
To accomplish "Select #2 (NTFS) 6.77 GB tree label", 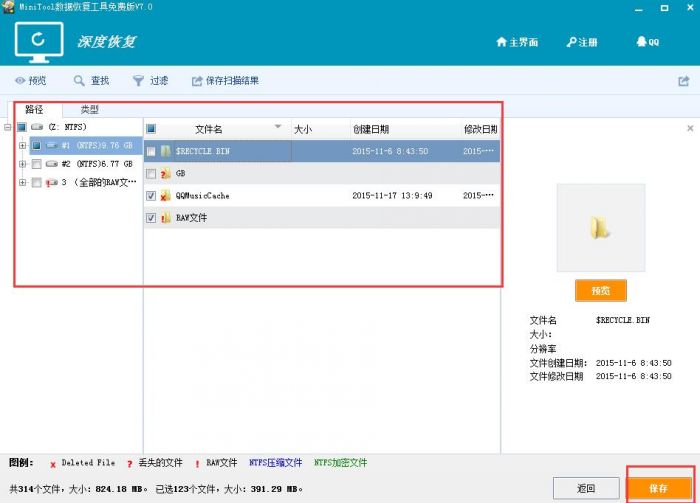I will [x=97, y=164].
